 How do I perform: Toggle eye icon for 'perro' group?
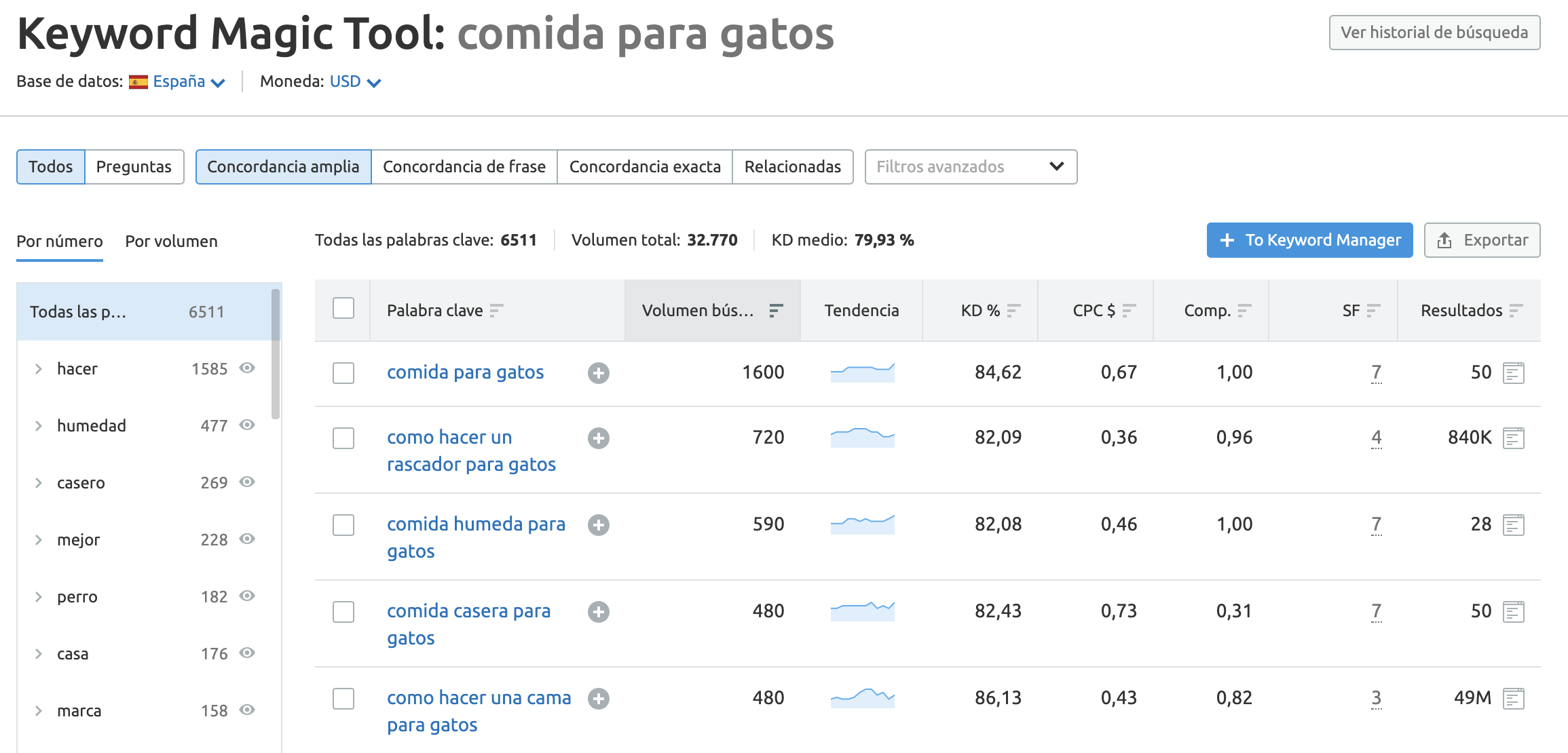(247, 596)
